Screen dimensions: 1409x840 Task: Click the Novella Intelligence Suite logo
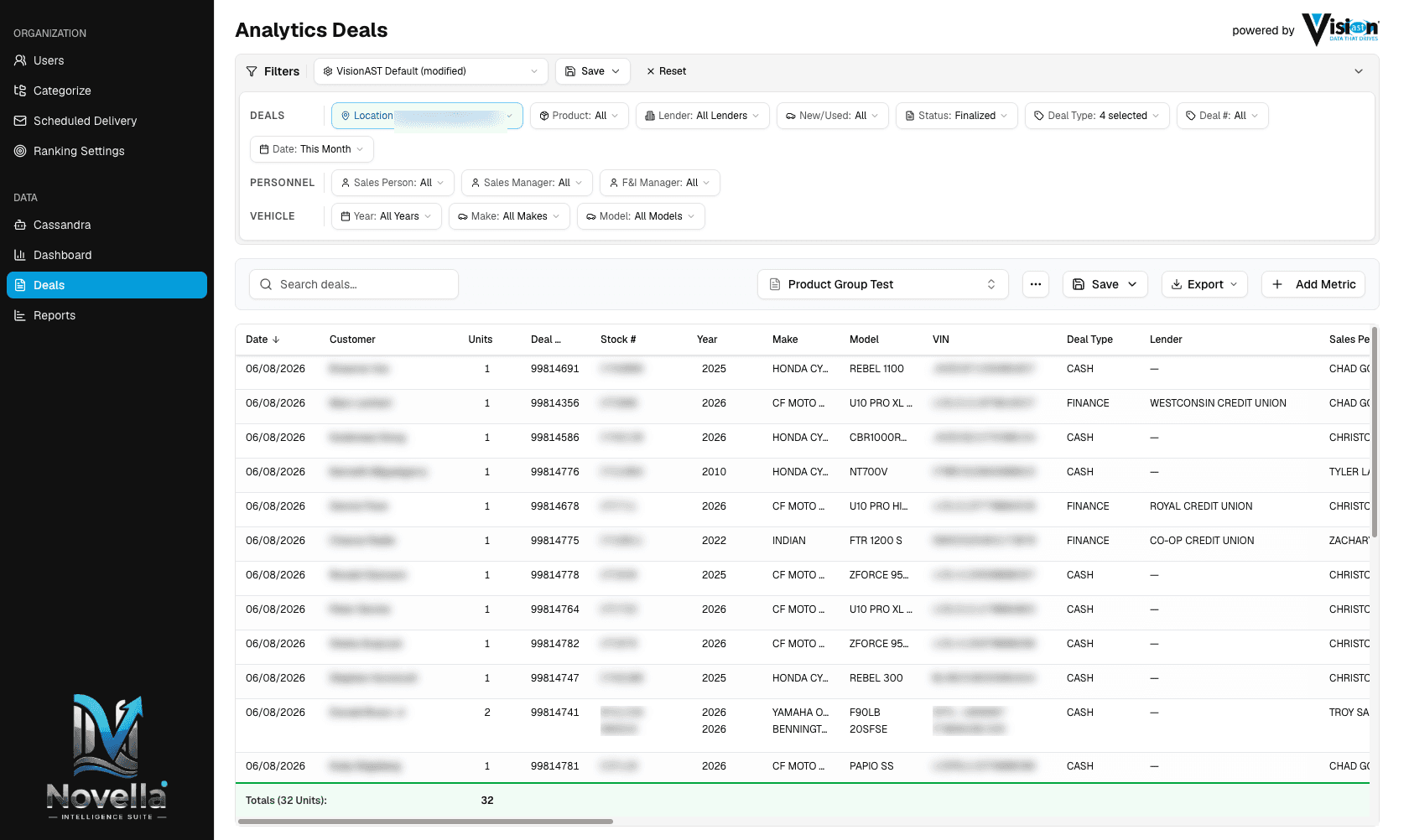tap(107, 757)
